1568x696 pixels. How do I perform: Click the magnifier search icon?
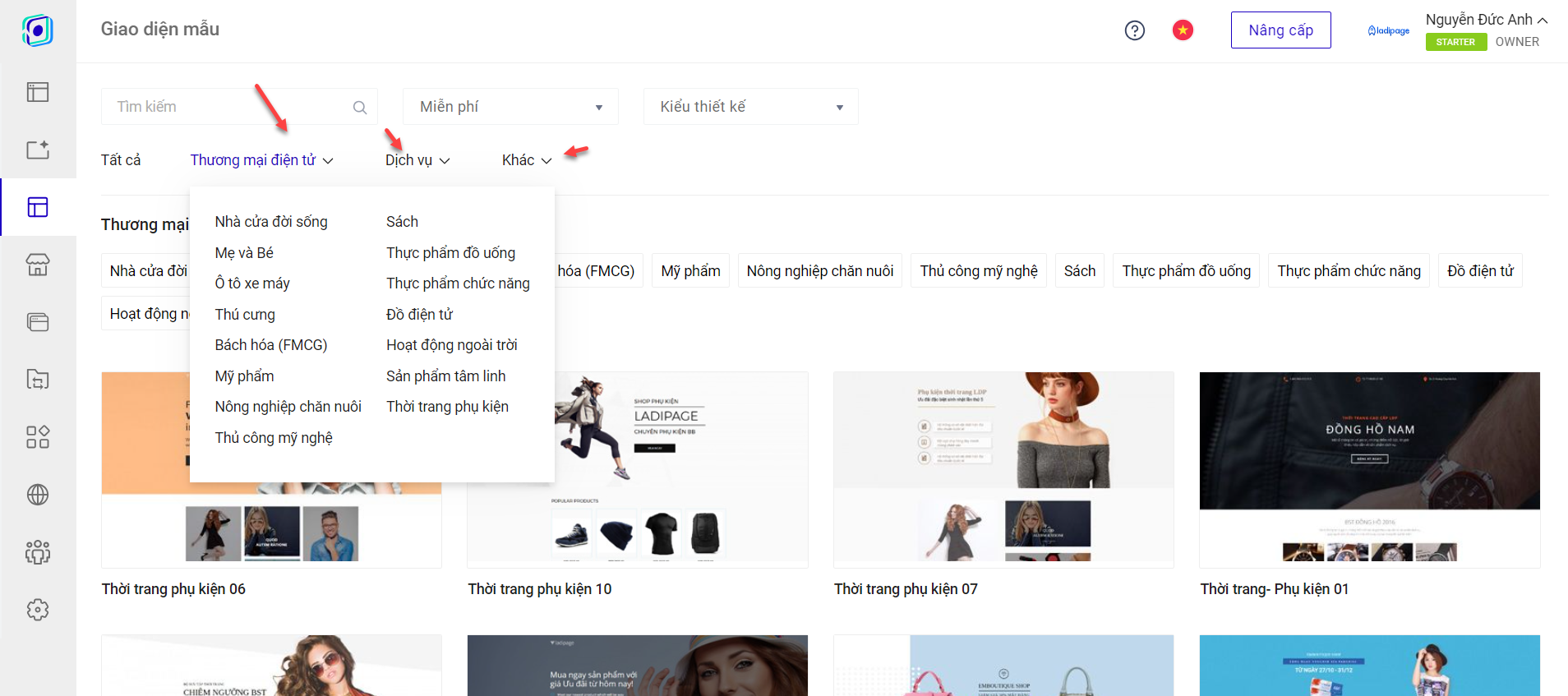[359, 108]
